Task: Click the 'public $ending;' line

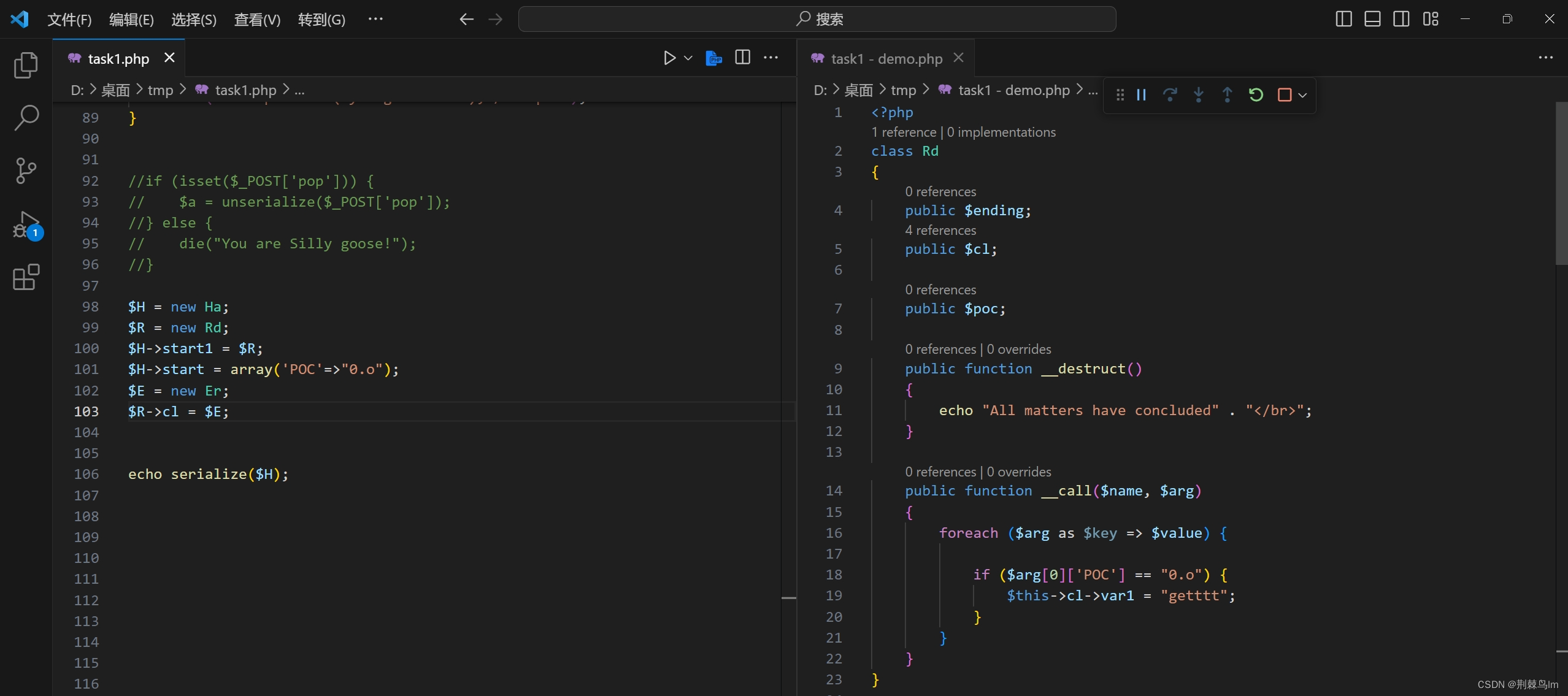Action: [x=968, y=210]
